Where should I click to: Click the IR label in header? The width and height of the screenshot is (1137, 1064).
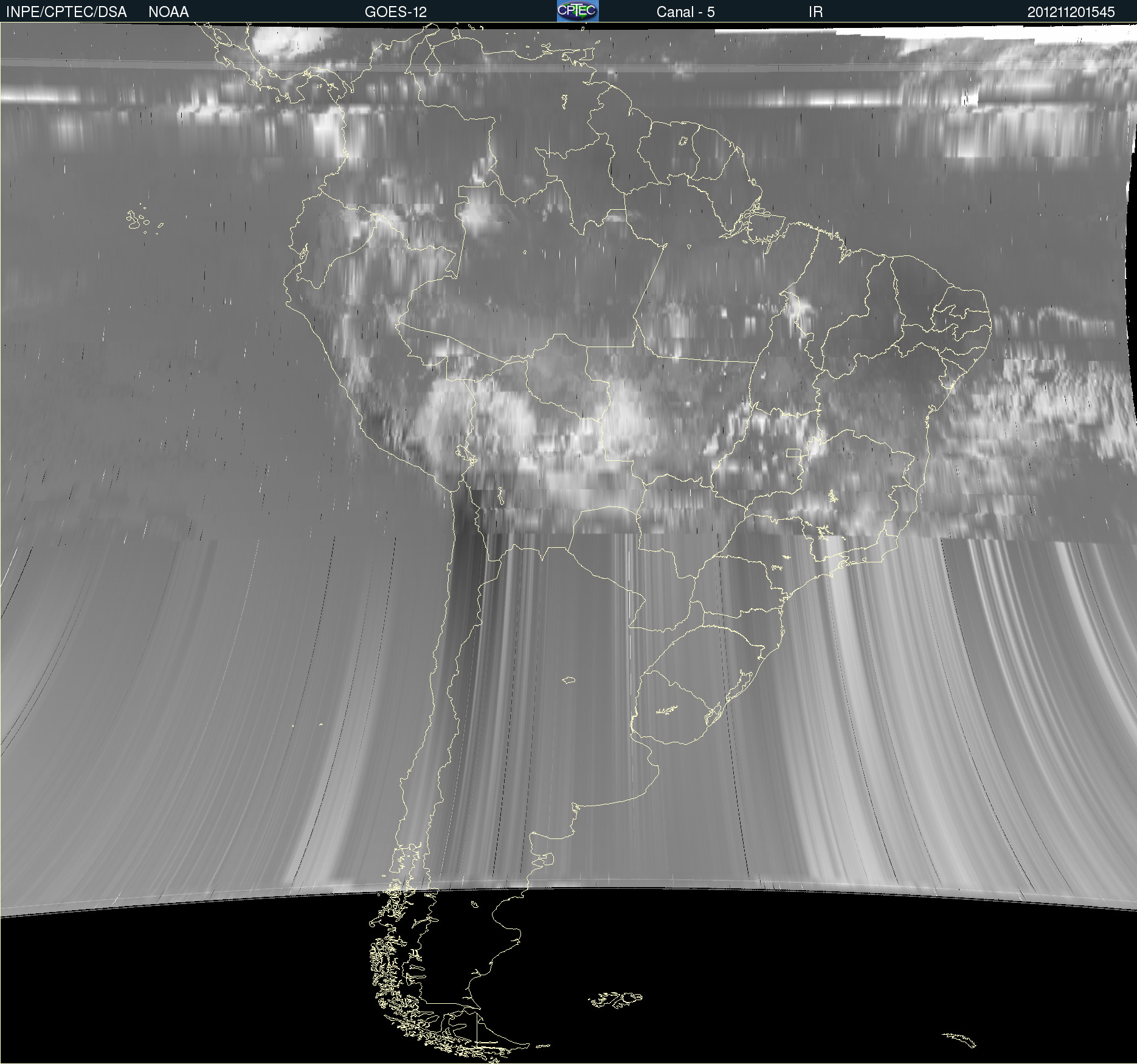[815, 12]
